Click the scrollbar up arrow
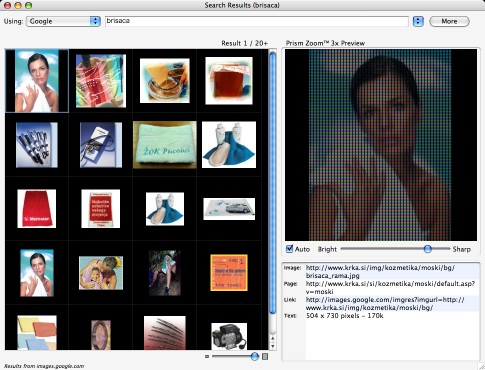 click(272, 339)
